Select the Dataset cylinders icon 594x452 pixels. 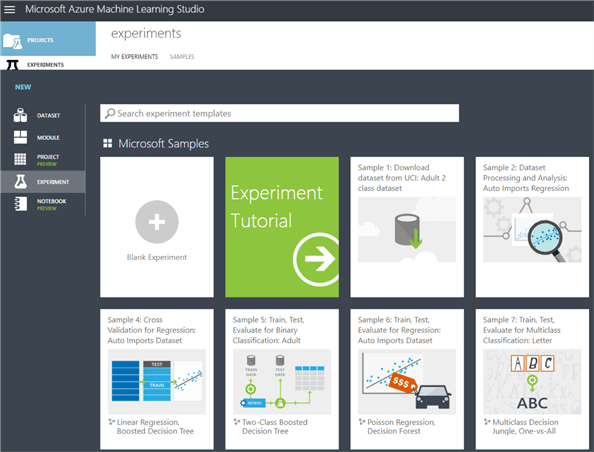pyautogui.click(x=20, y=115)
